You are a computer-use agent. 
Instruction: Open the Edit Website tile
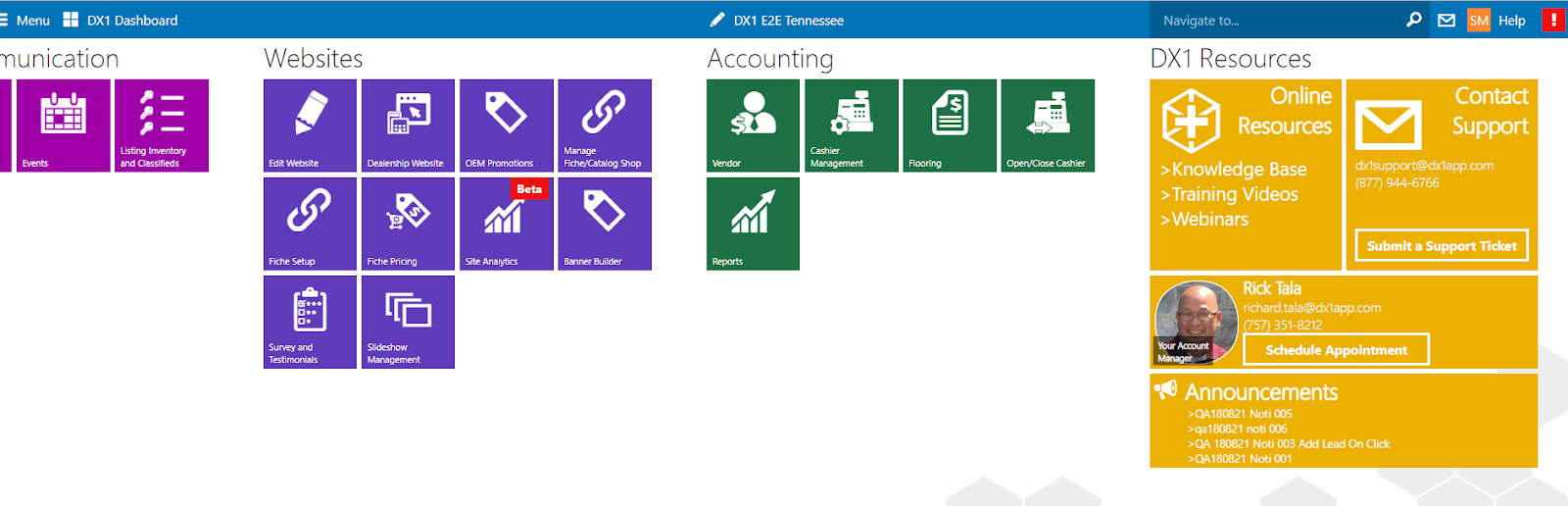[310, 126]
